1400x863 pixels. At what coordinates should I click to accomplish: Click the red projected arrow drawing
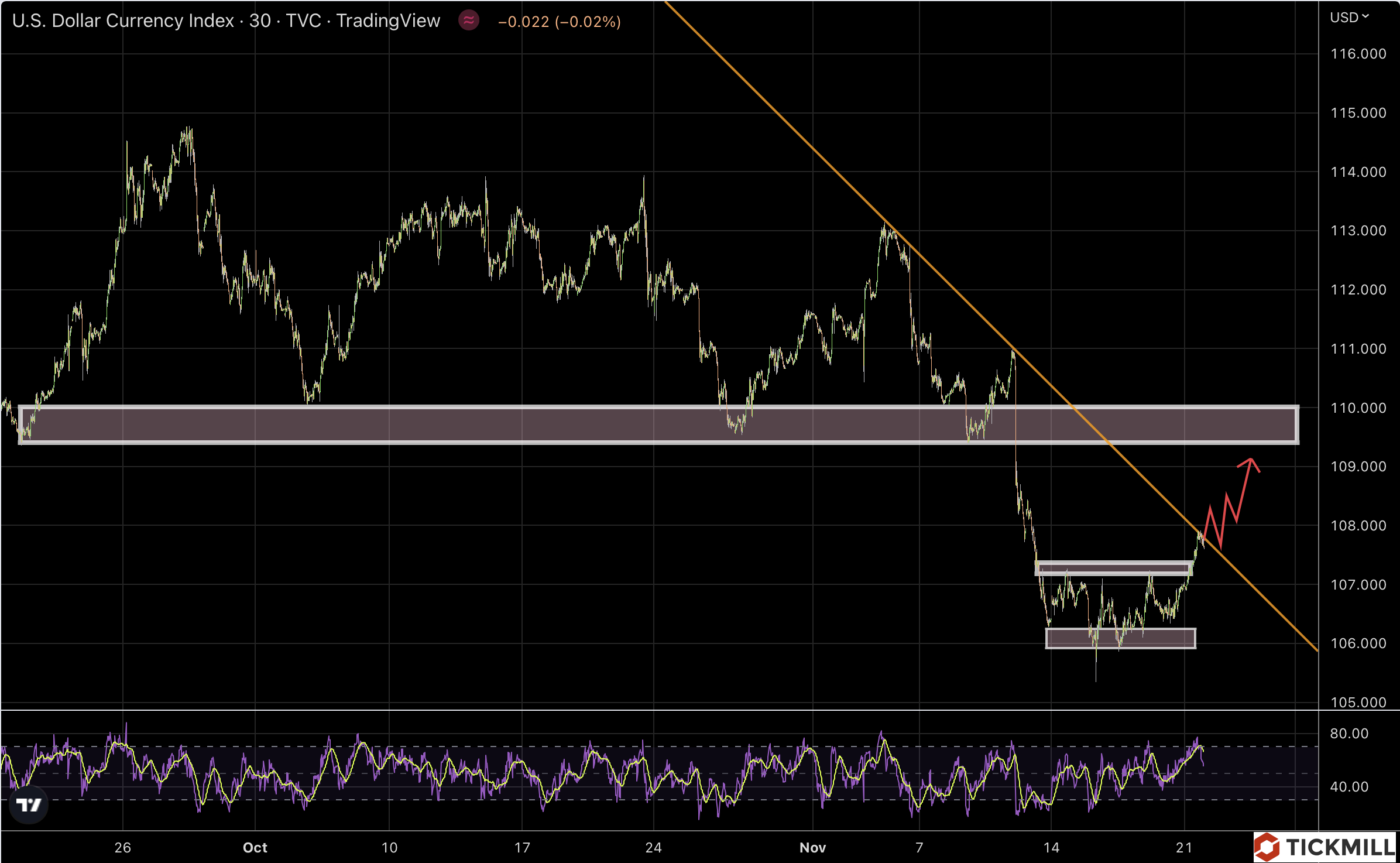tap(1243, 491)
